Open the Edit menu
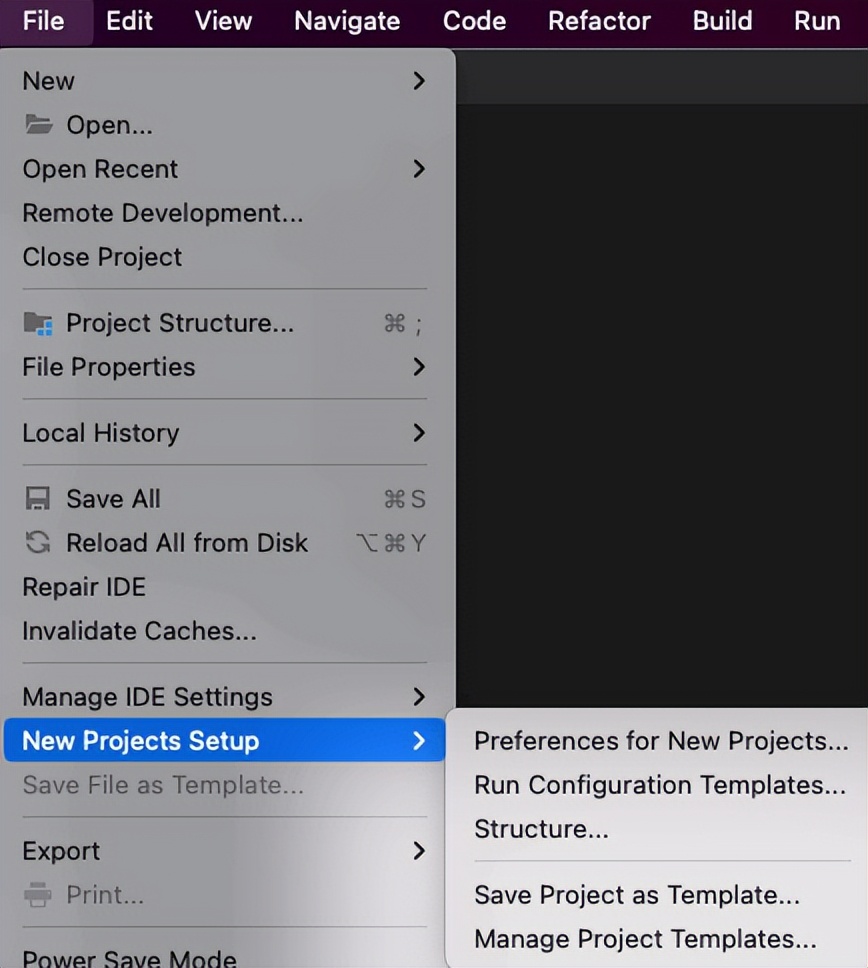868x968 pixels. point(129,21)
